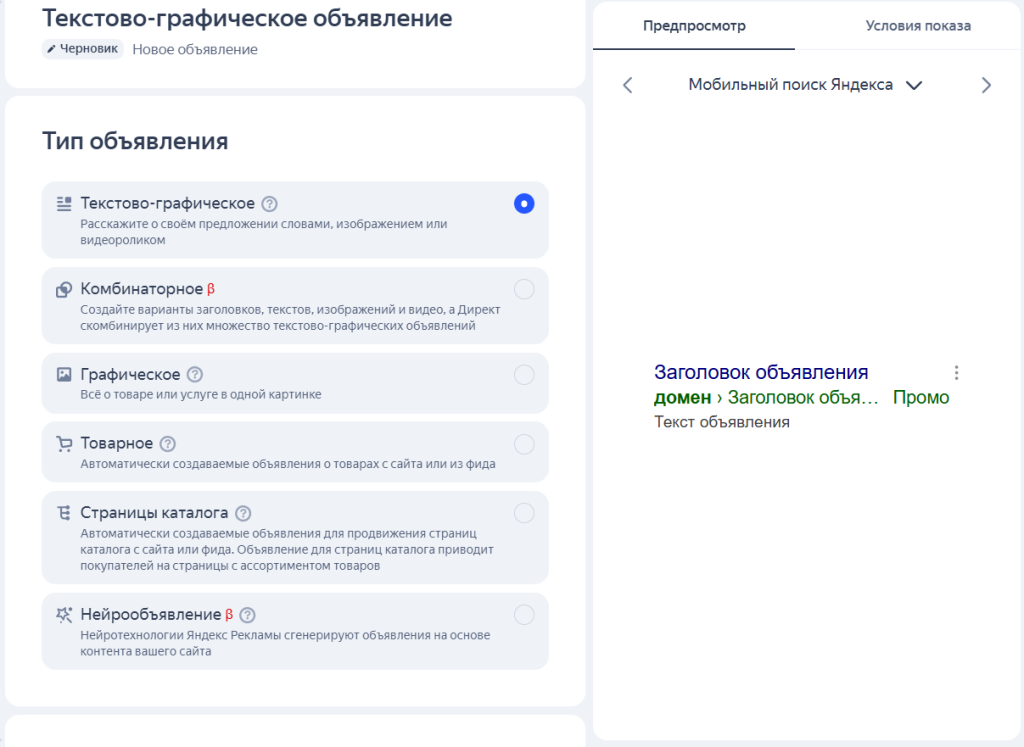Click Товарное description about фид

click(x=288, y=464)
